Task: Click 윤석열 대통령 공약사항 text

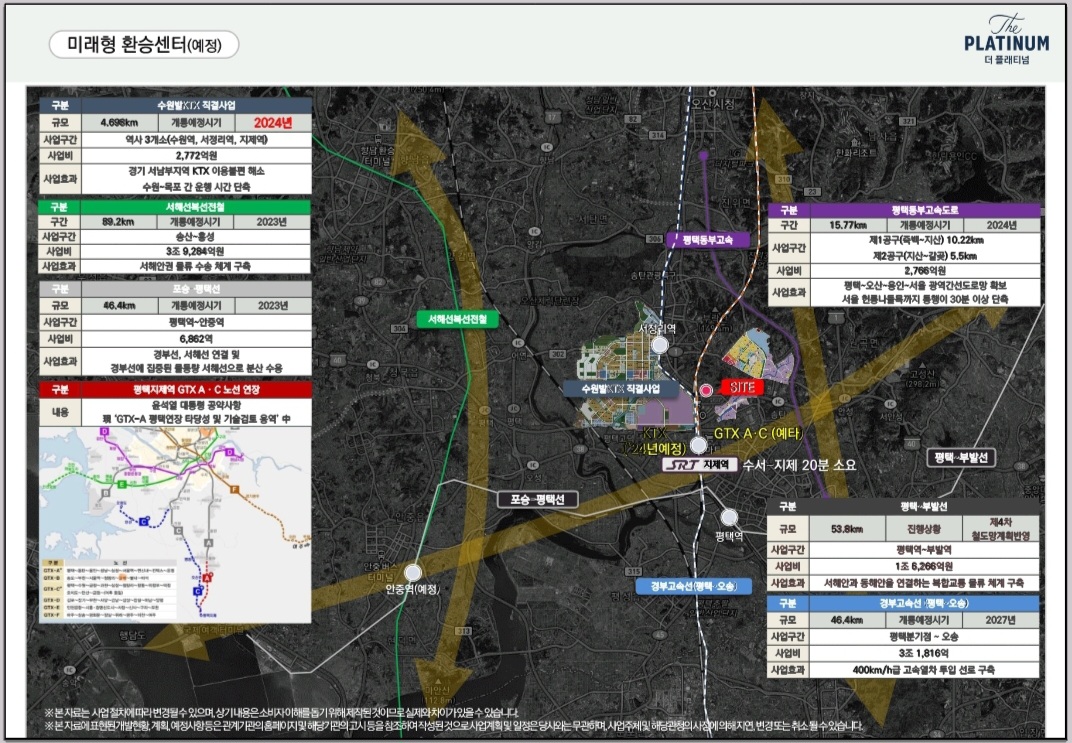Action: click(x=196, y=405)
